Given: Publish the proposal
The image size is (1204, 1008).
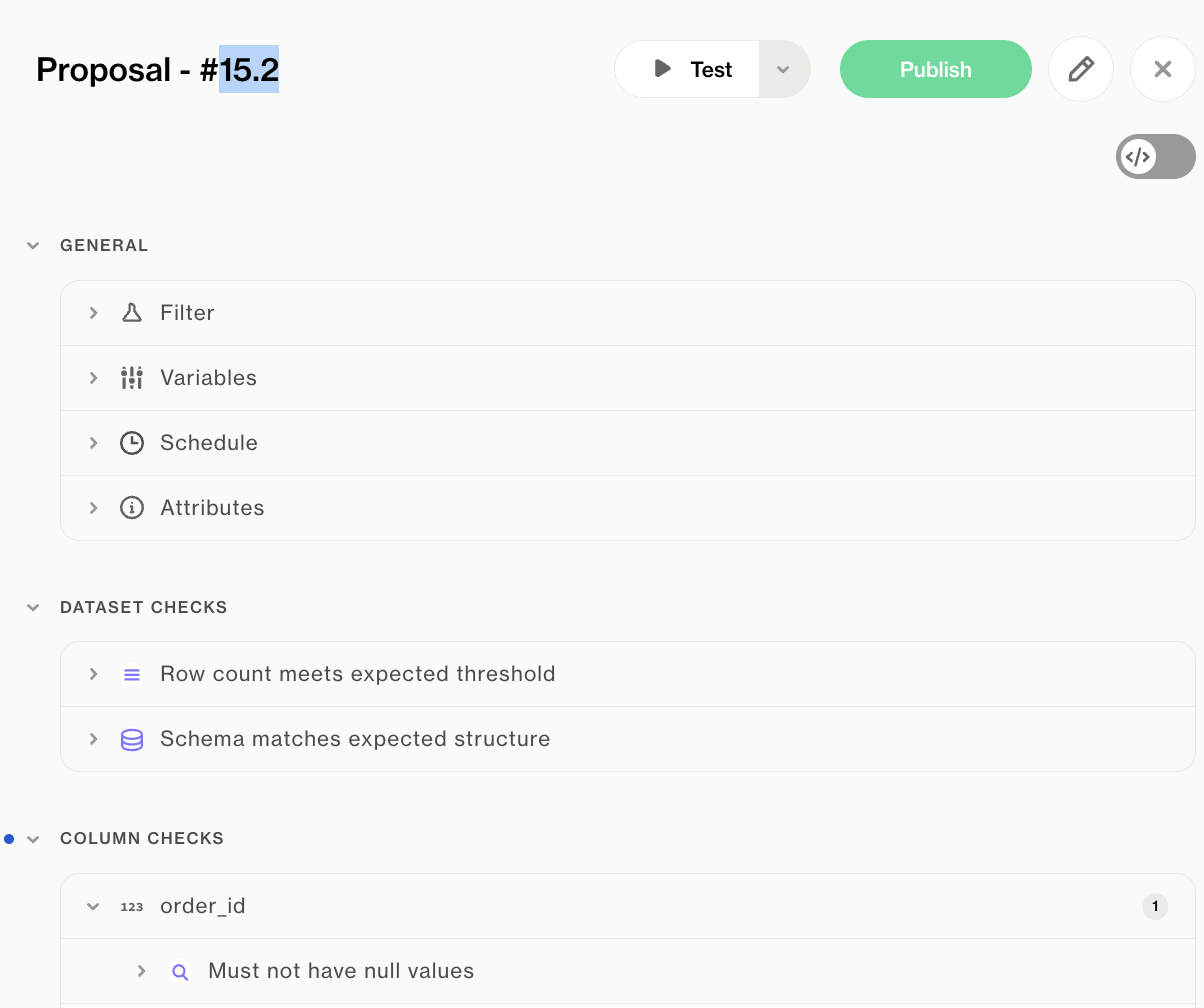Looking at the screenshot, I should pyautogui.click(x=935, y=69).
